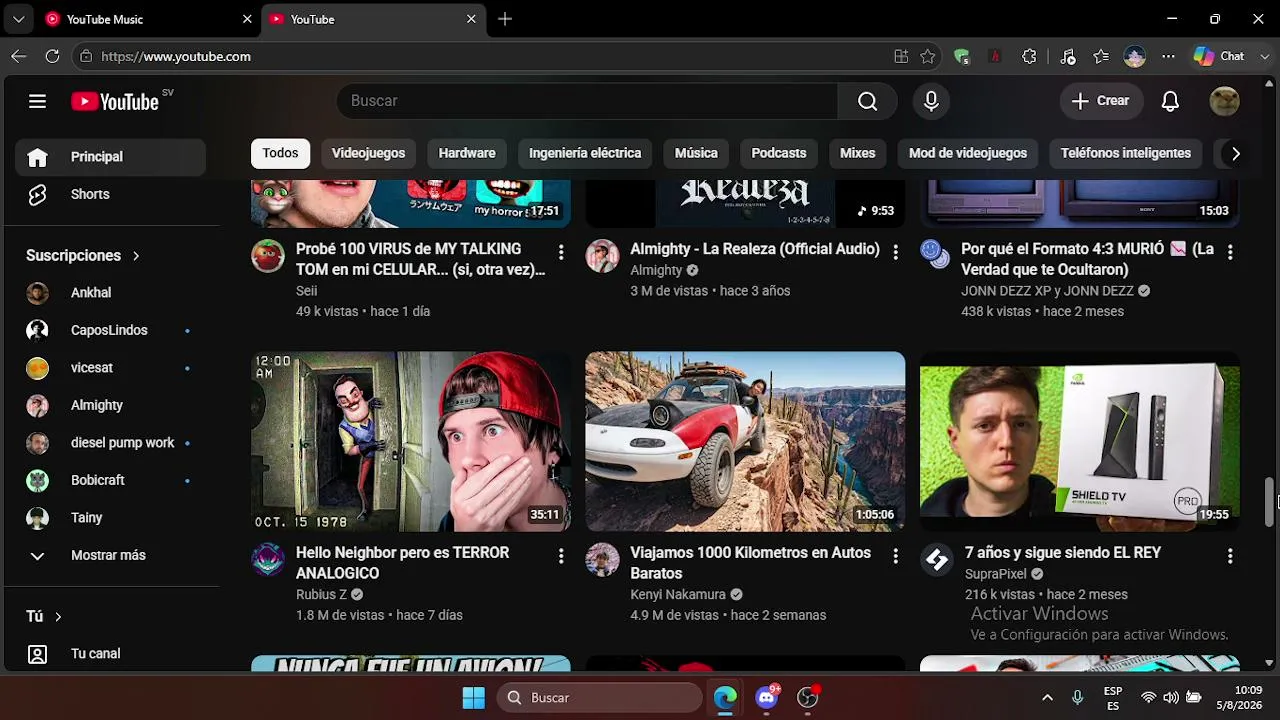The height and width of the screenshot is (720, 1280).
Task: Open options menu for 7 años y sigue siendo EL REY
Action: (1230, 556)
